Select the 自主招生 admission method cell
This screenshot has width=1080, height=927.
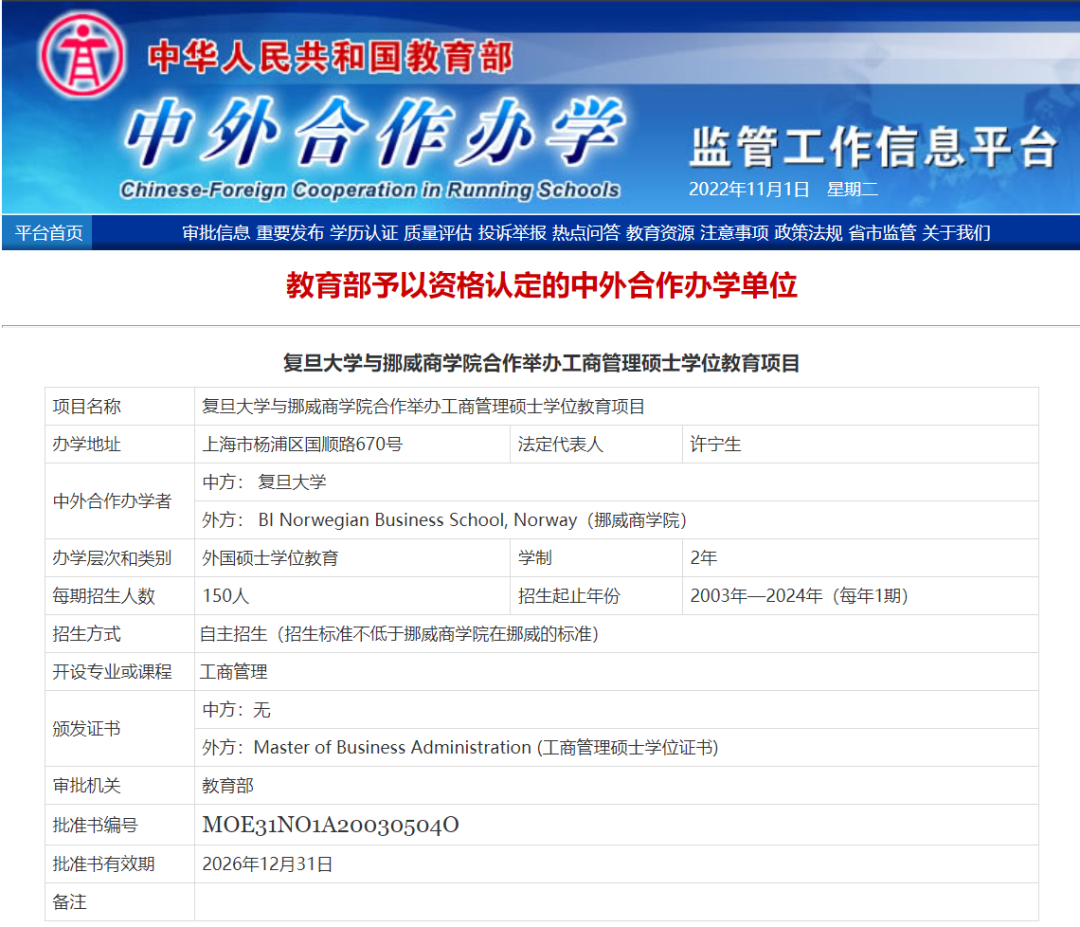click(x=616, y=634)
